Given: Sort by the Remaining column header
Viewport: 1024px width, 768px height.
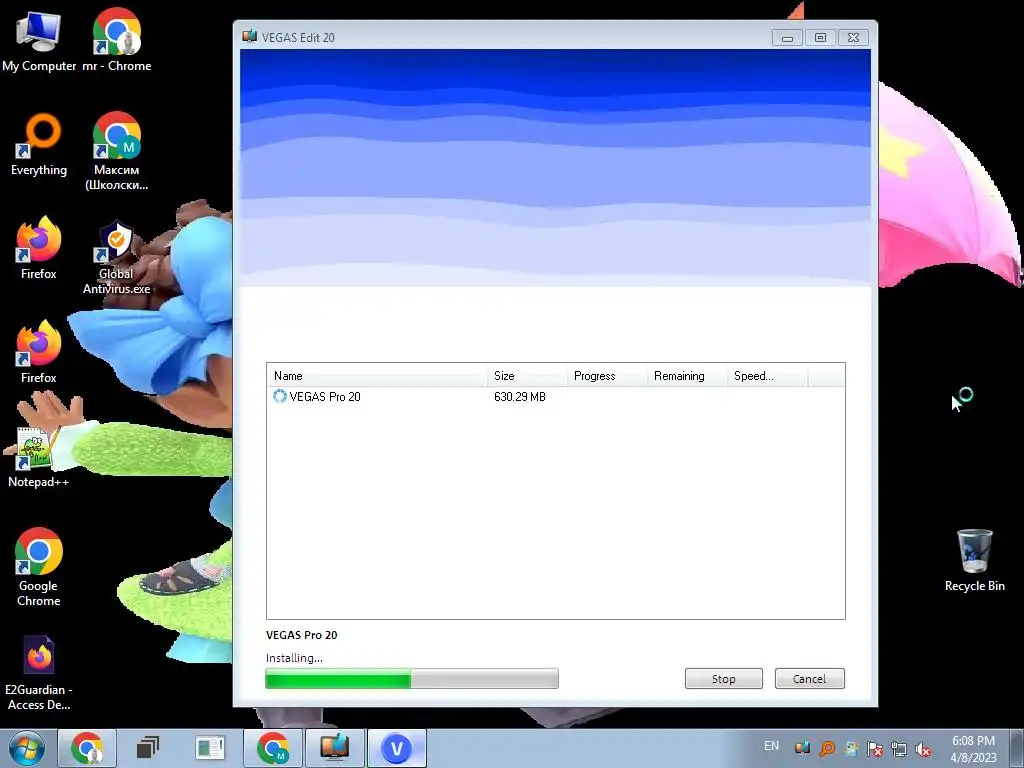Looking at the screenshot, I should (x=687, y=376).
